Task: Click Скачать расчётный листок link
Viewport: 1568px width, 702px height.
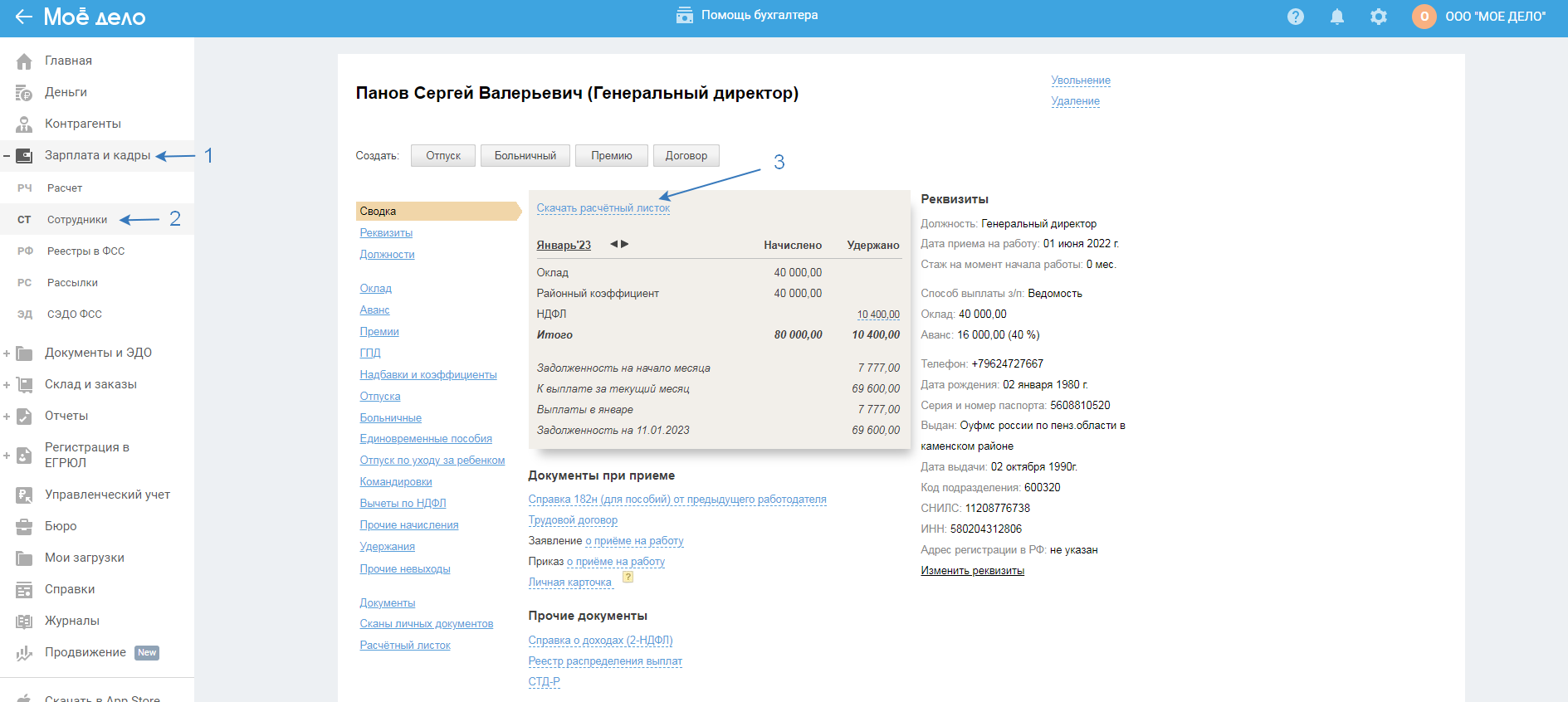Action: pos(603,208)
